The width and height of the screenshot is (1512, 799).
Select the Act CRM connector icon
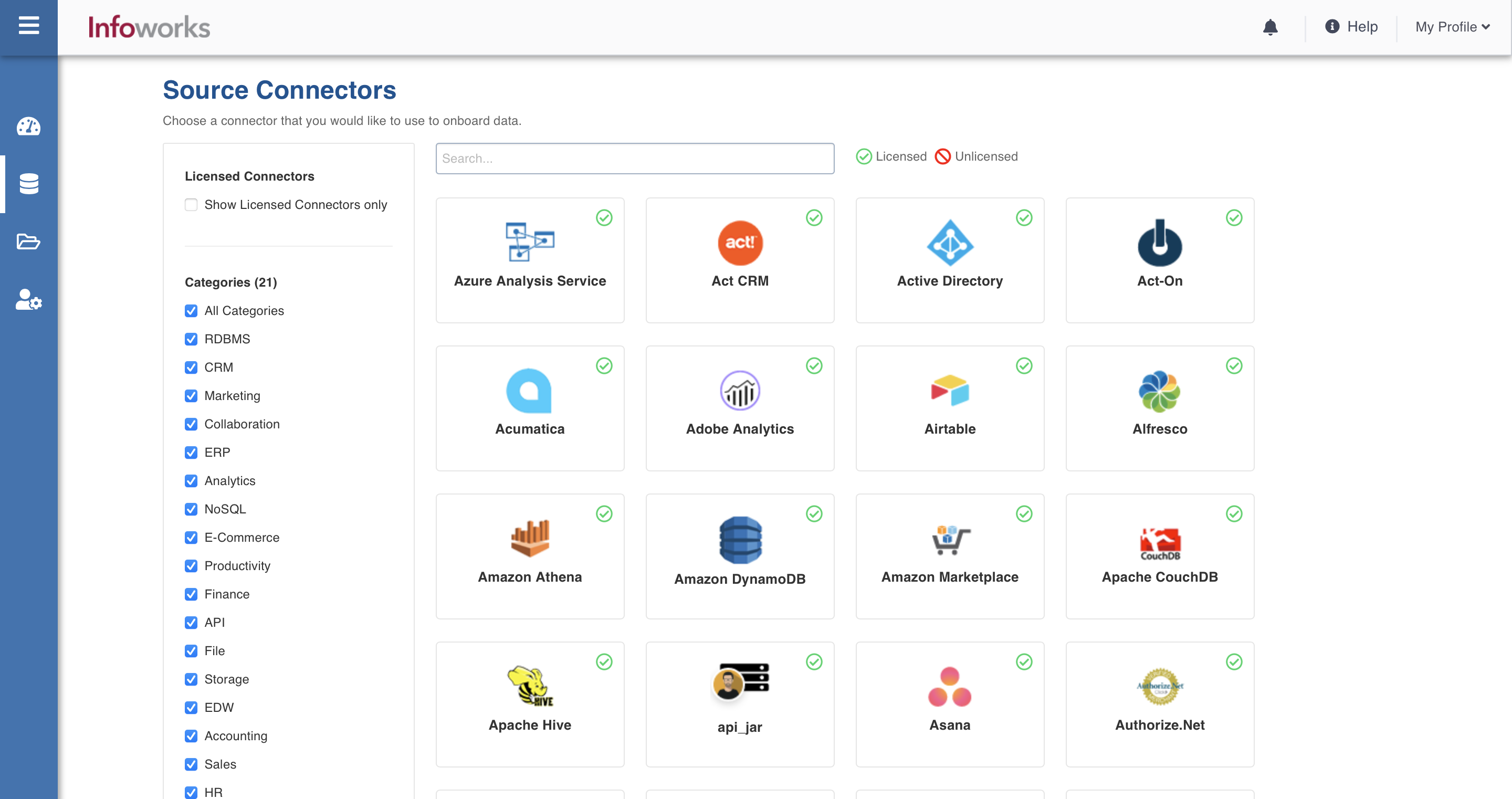740,243
